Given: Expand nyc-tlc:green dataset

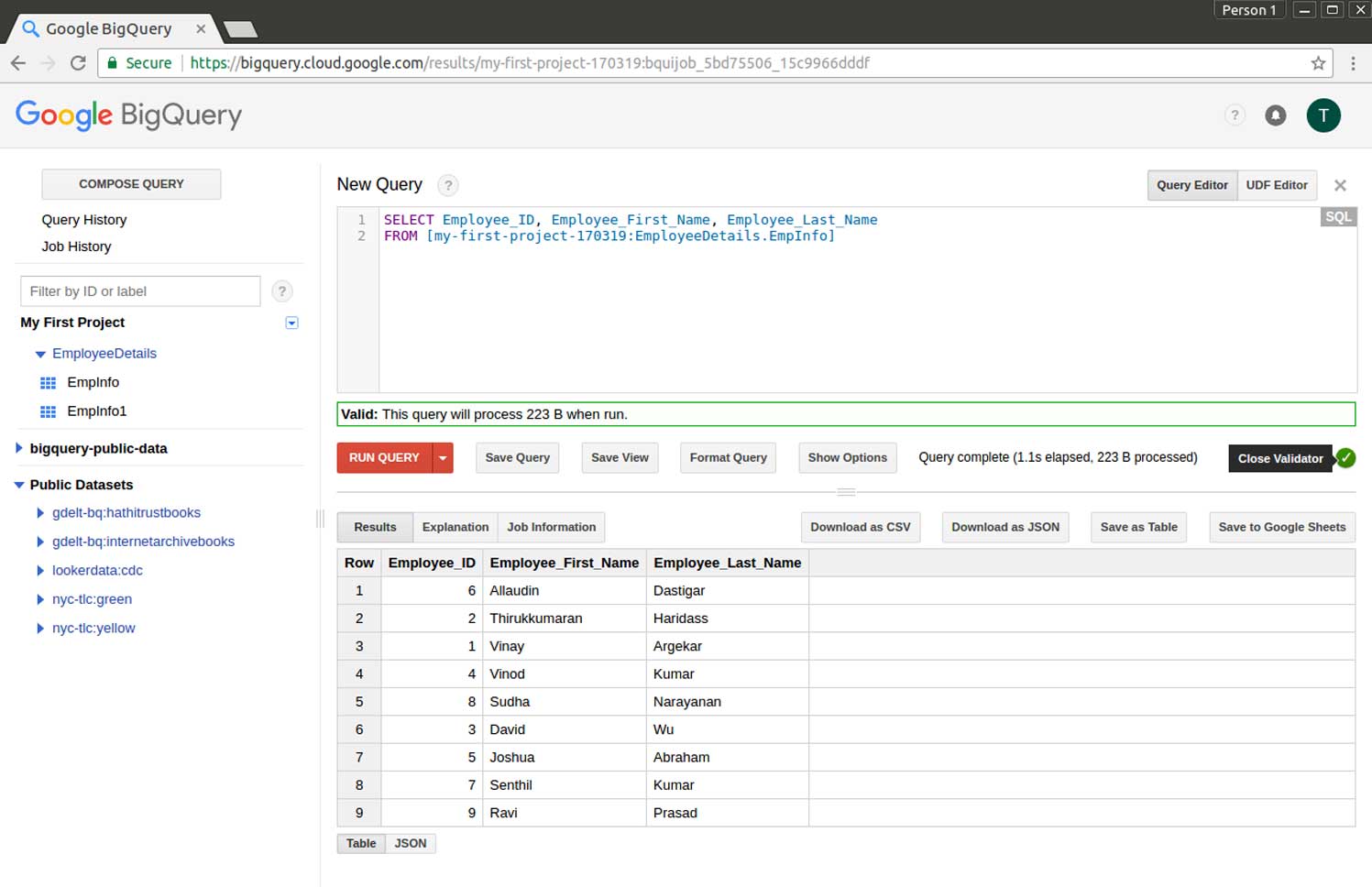Looking at the screenshot, I should tap(40, 599).
